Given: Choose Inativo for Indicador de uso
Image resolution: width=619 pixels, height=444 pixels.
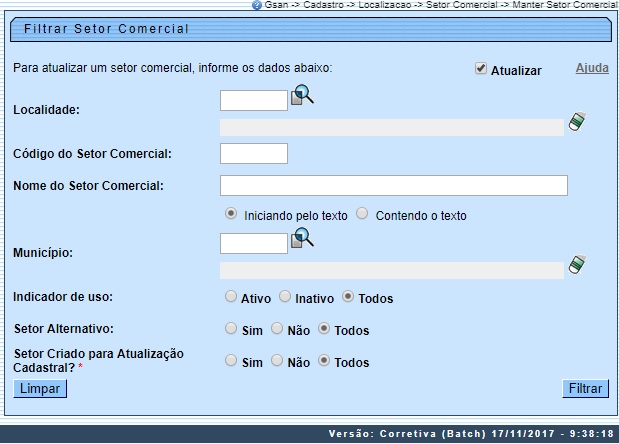Looking at the screenshot, I should (x=285, y=297).
